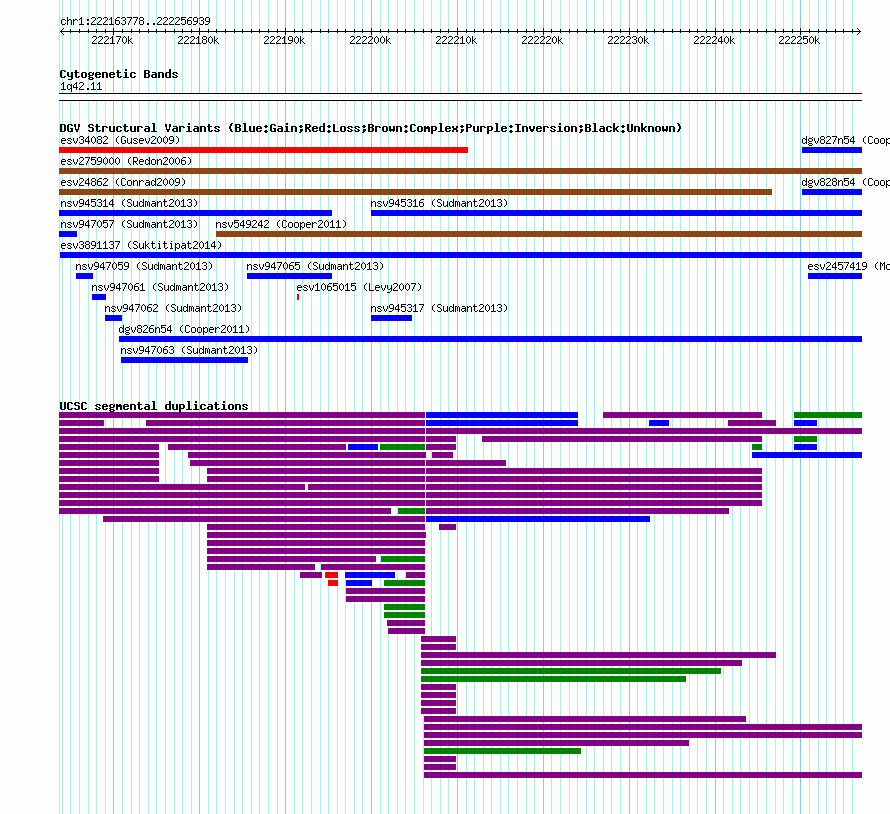Open nsv945316 (Sudmant2013) variant
This screenshot has width=890, height=814.
[439, 203]
